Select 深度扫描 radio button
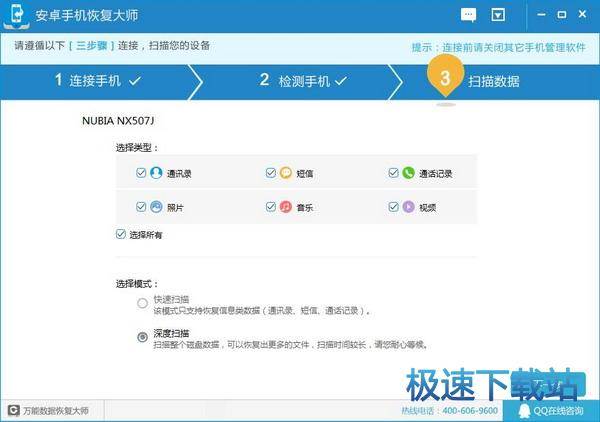The width and height of the screenshot is (600, 422). pyautogui.click(x=142, y=337)
